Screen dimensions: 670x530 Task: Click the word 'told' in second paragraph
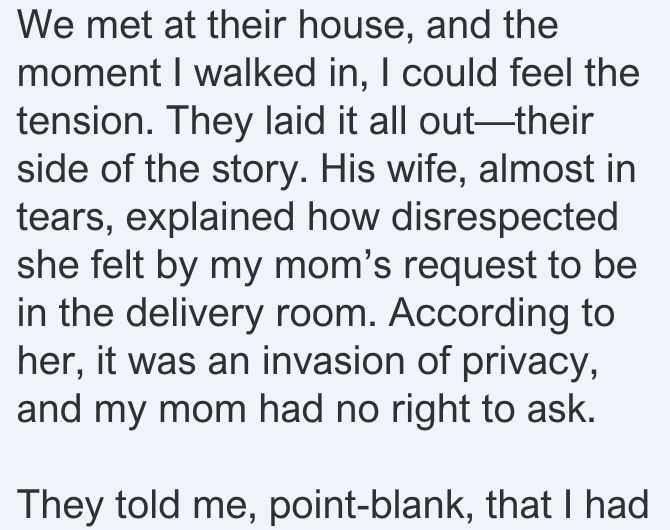[147, 506]
